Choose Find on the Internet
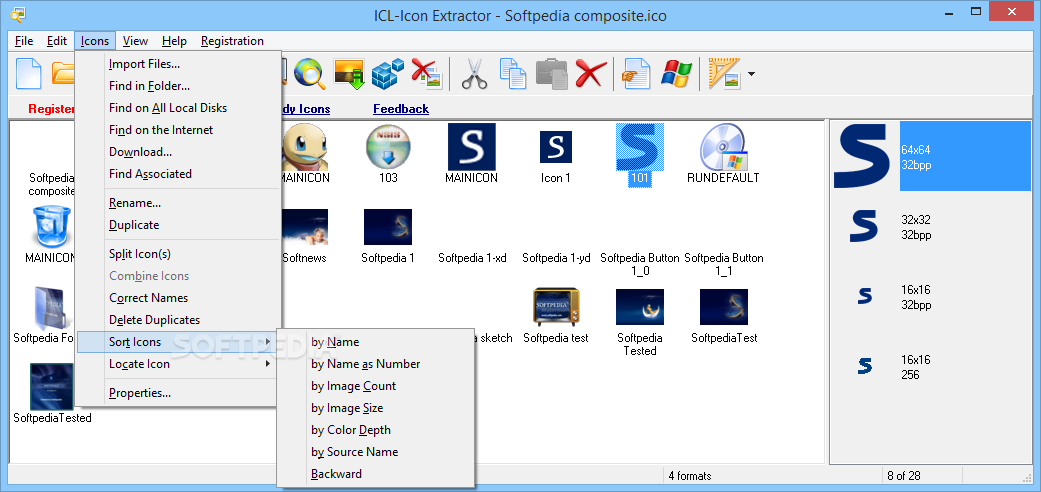 (x=178, y=129)
